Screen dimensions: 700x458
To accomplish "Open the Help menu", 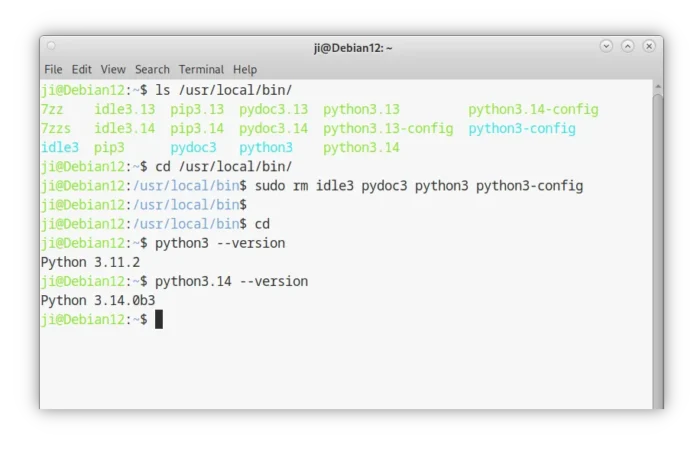I will pos(245,70).
